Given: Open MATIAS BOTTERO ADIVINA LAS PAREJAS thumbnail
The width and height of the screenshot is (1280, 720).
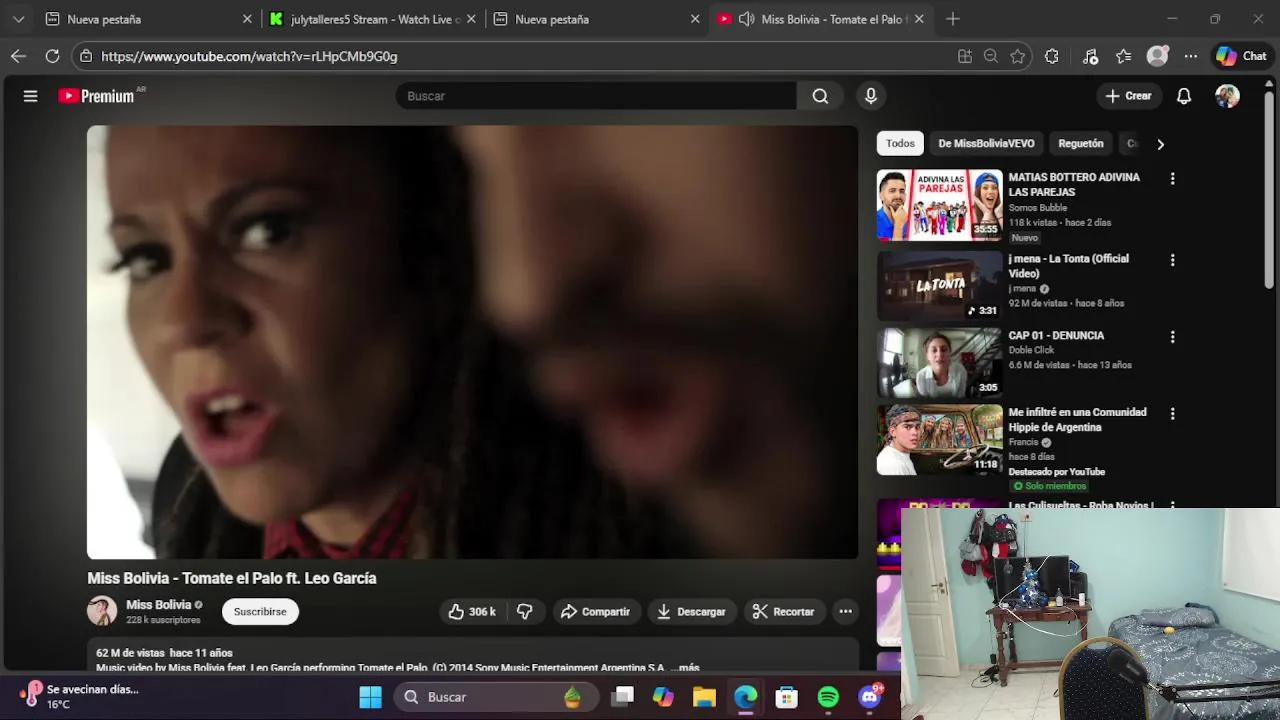Looking at the screenshot, I should pos(939,205).
